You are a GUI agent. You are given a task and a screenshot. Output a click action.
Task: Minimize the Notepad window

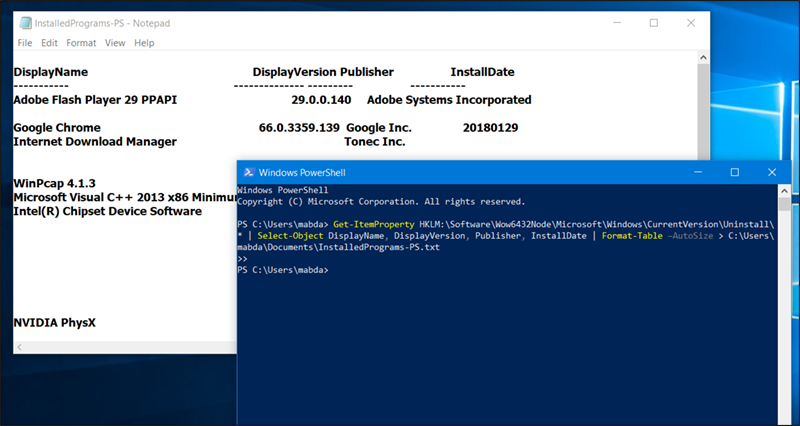pos(617,23)
